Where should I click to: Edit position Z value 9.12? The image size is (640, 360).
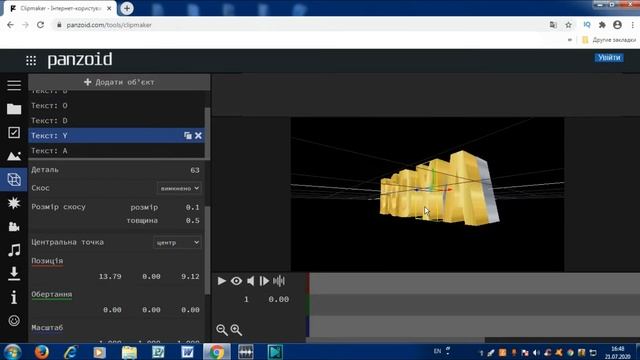tap(190, 277)
